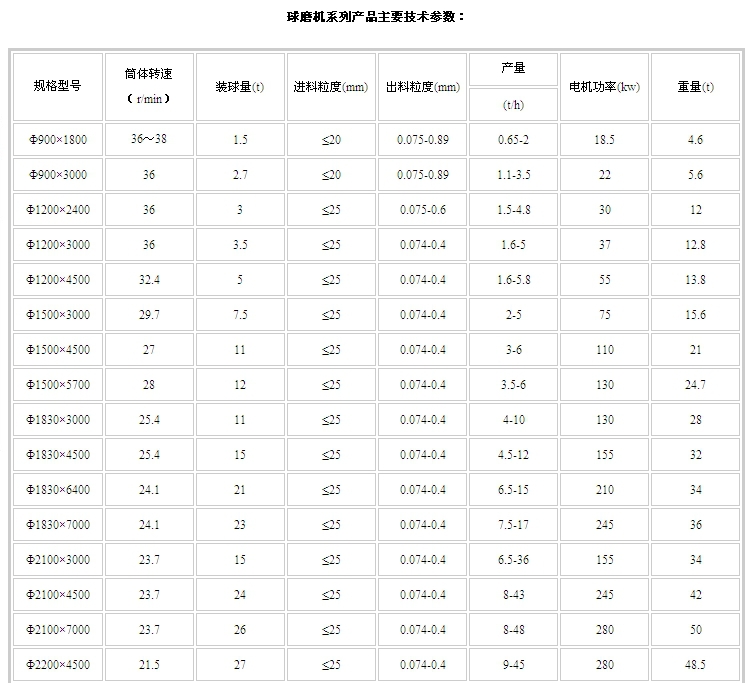Select the 电机功率(kw) column header
The height and width of the screenshot is (683, 755).
pyautogui.click(x=604, y=87)
